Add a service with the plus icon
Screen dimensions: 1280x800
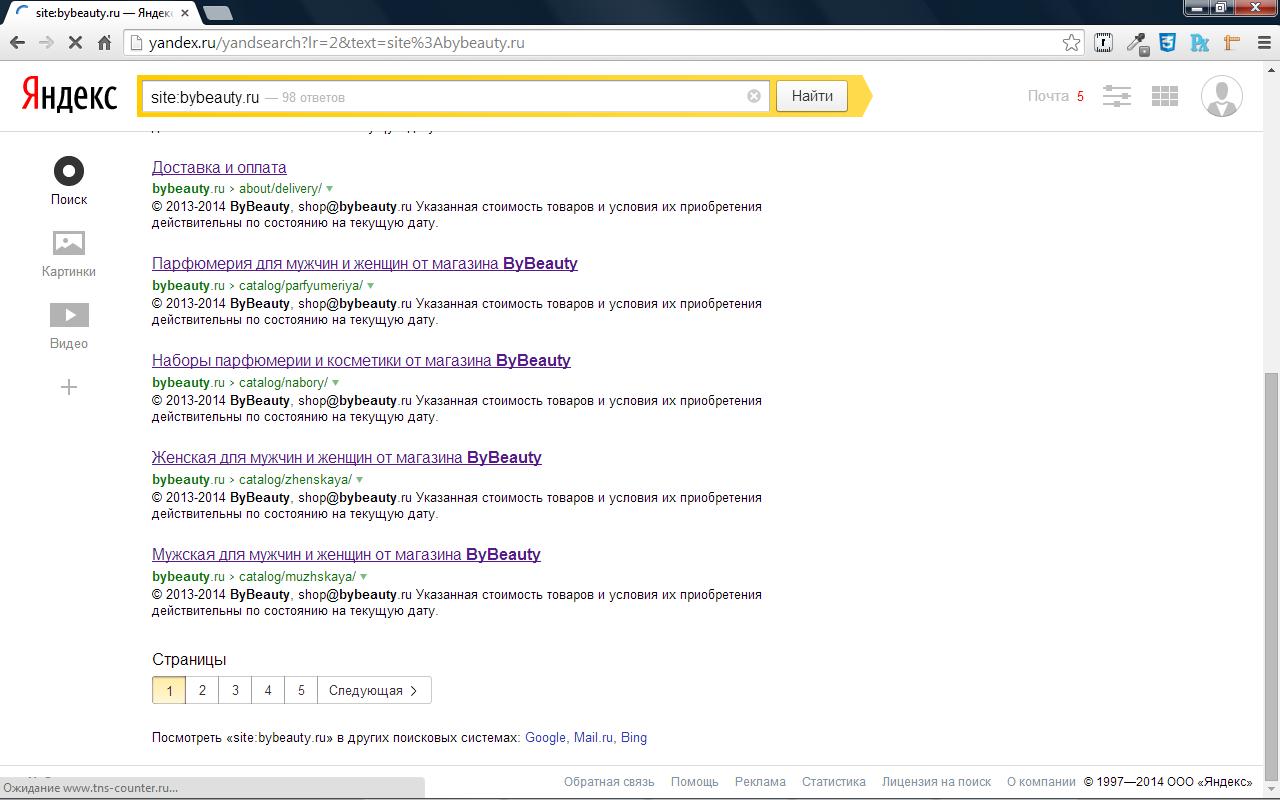[69, 387]
